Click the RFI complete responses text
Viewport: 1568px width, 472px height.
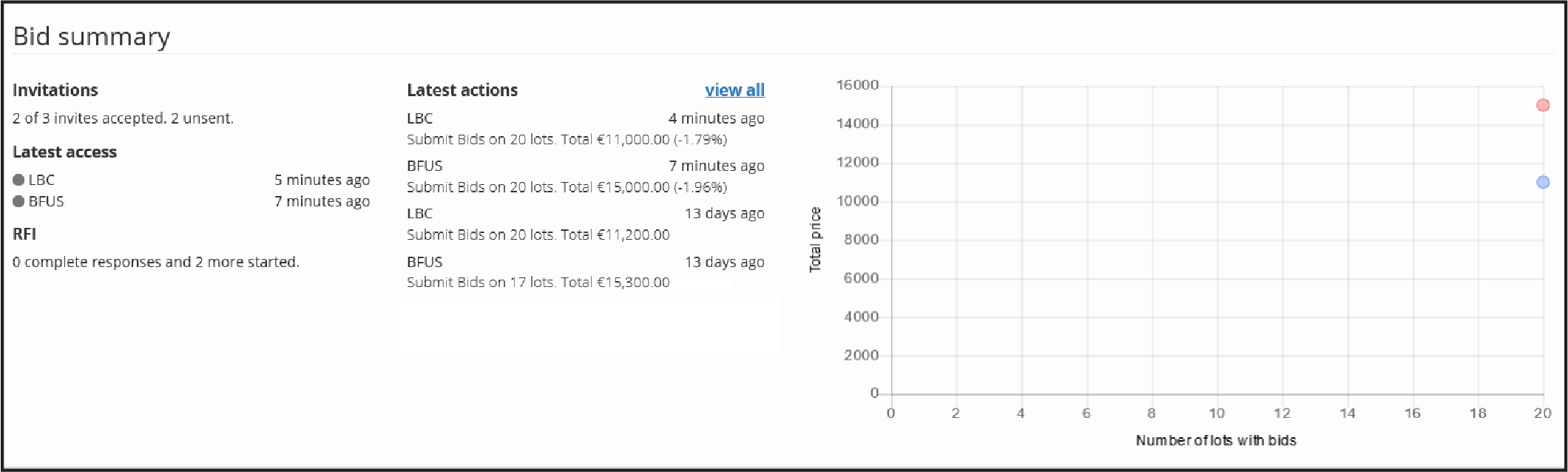point(155,262)
